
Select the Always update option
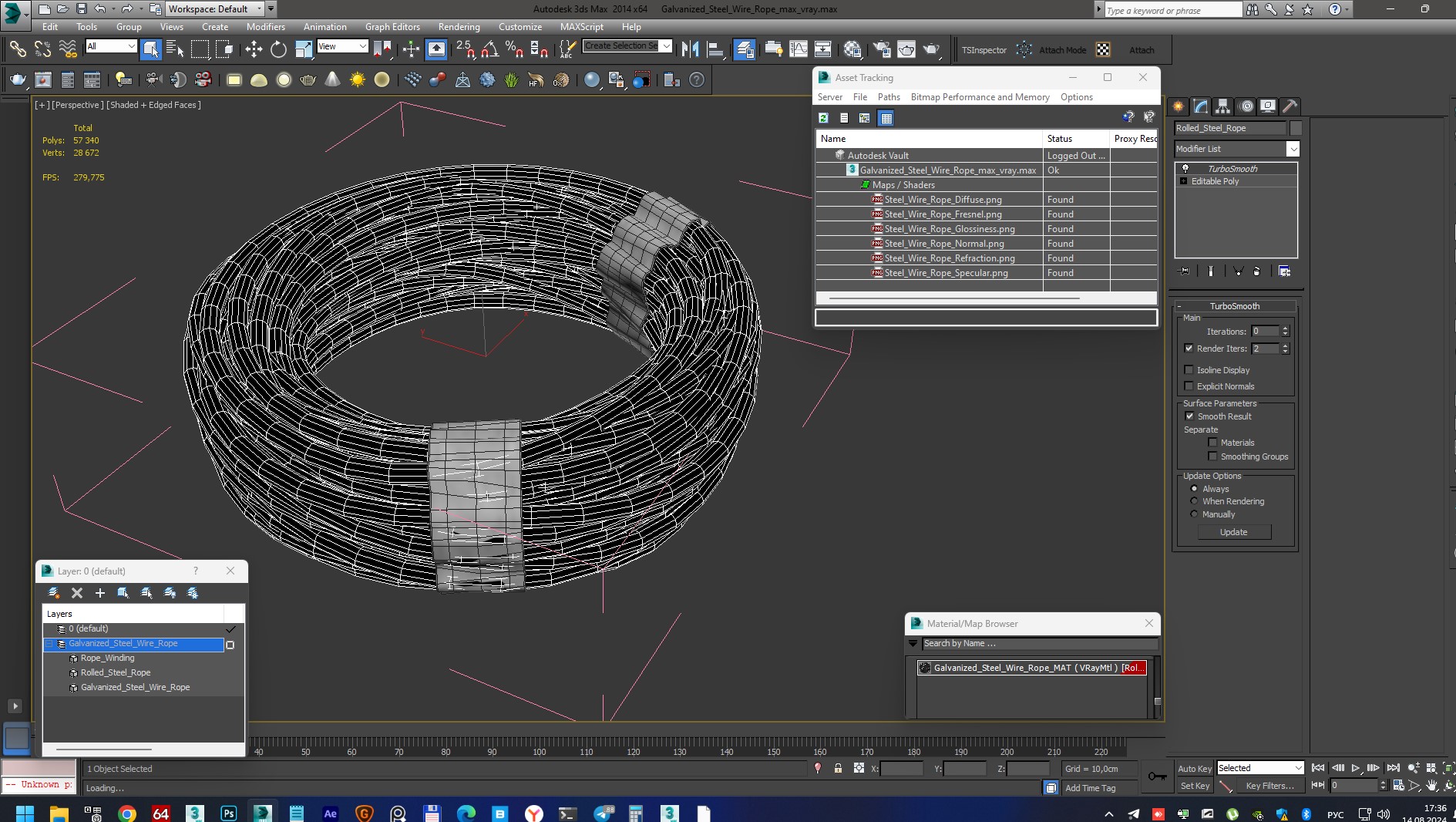[x=1194, y=489]
